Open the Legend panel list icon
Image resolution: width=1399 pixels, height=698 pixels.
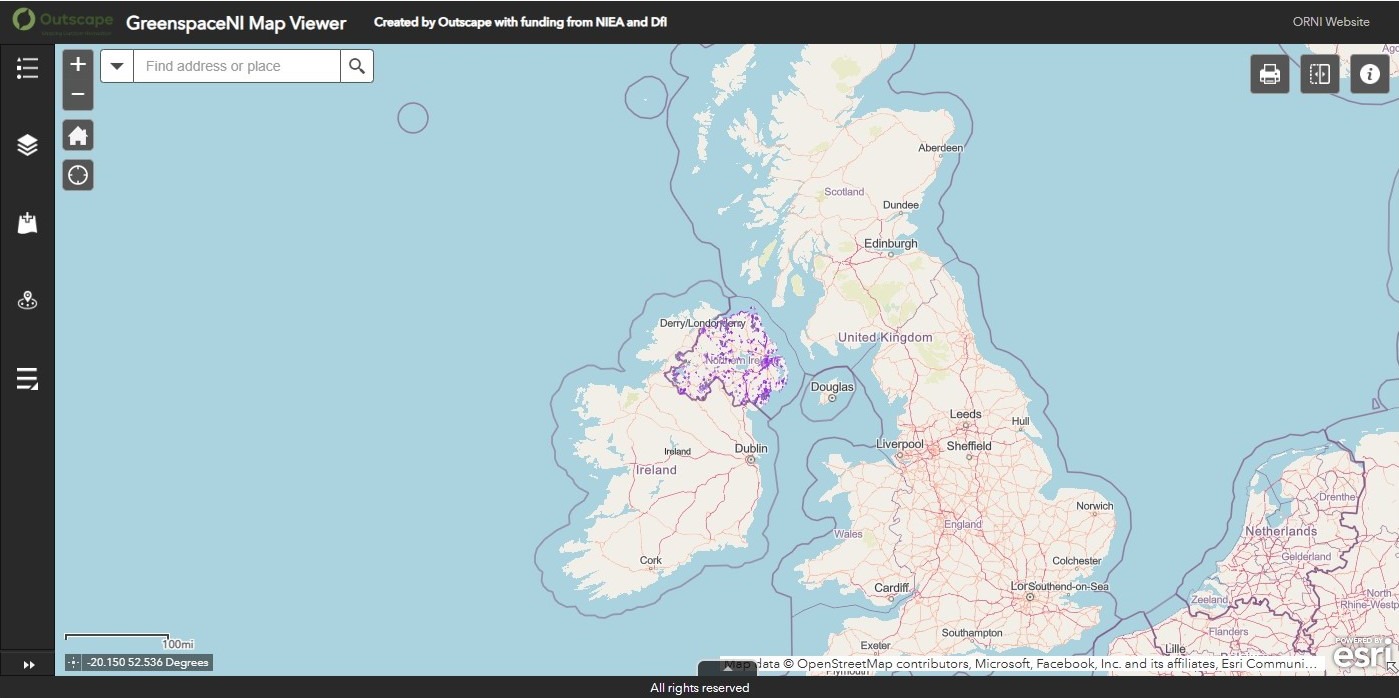pos(27,68)
